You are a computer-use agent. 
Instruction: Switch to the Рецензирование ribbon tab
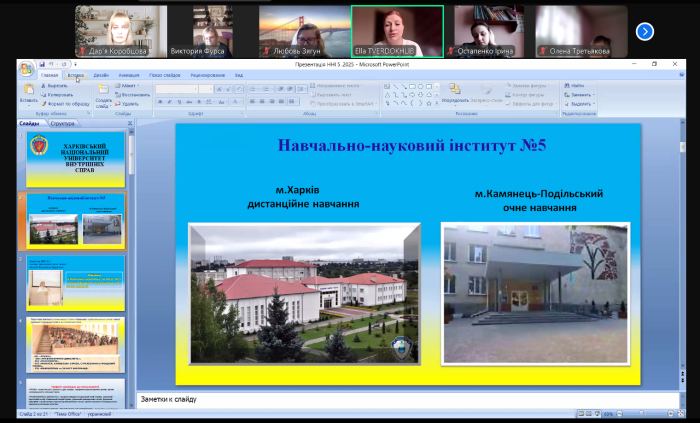pyautogui.click(x=208, y=75)
